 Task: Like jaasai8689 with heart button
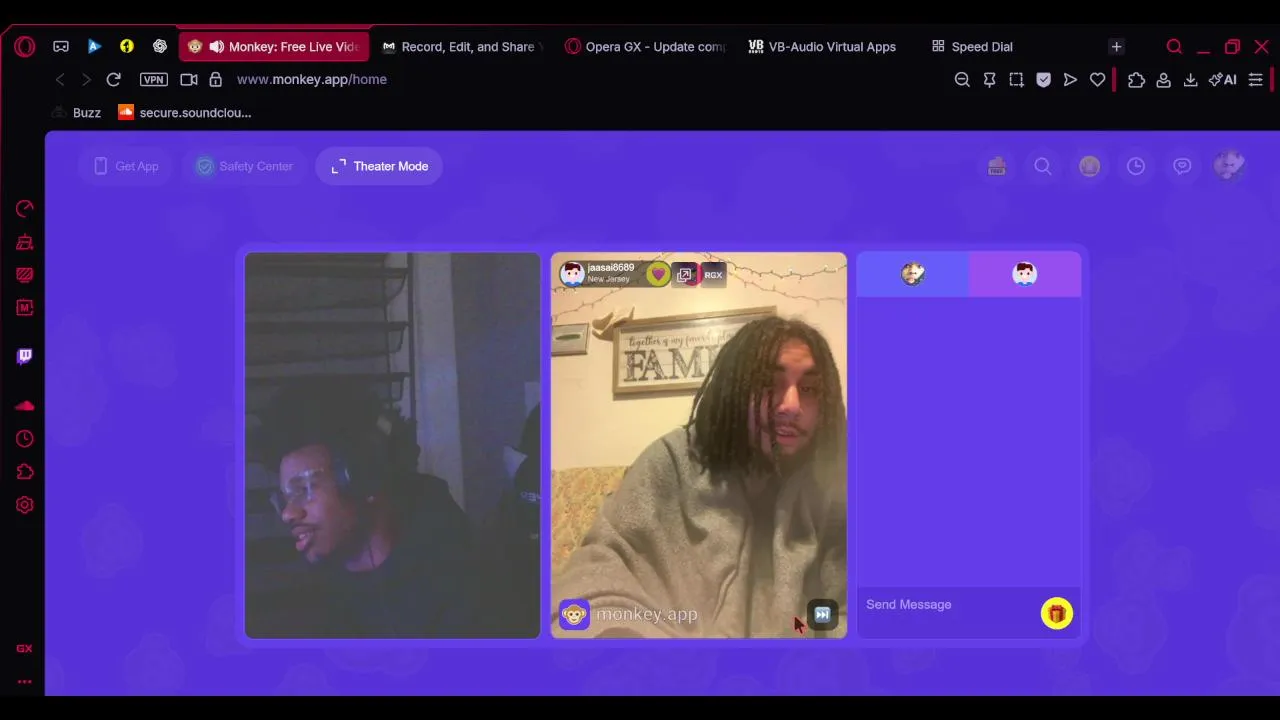pyautogui.click(x=658, y=274)
